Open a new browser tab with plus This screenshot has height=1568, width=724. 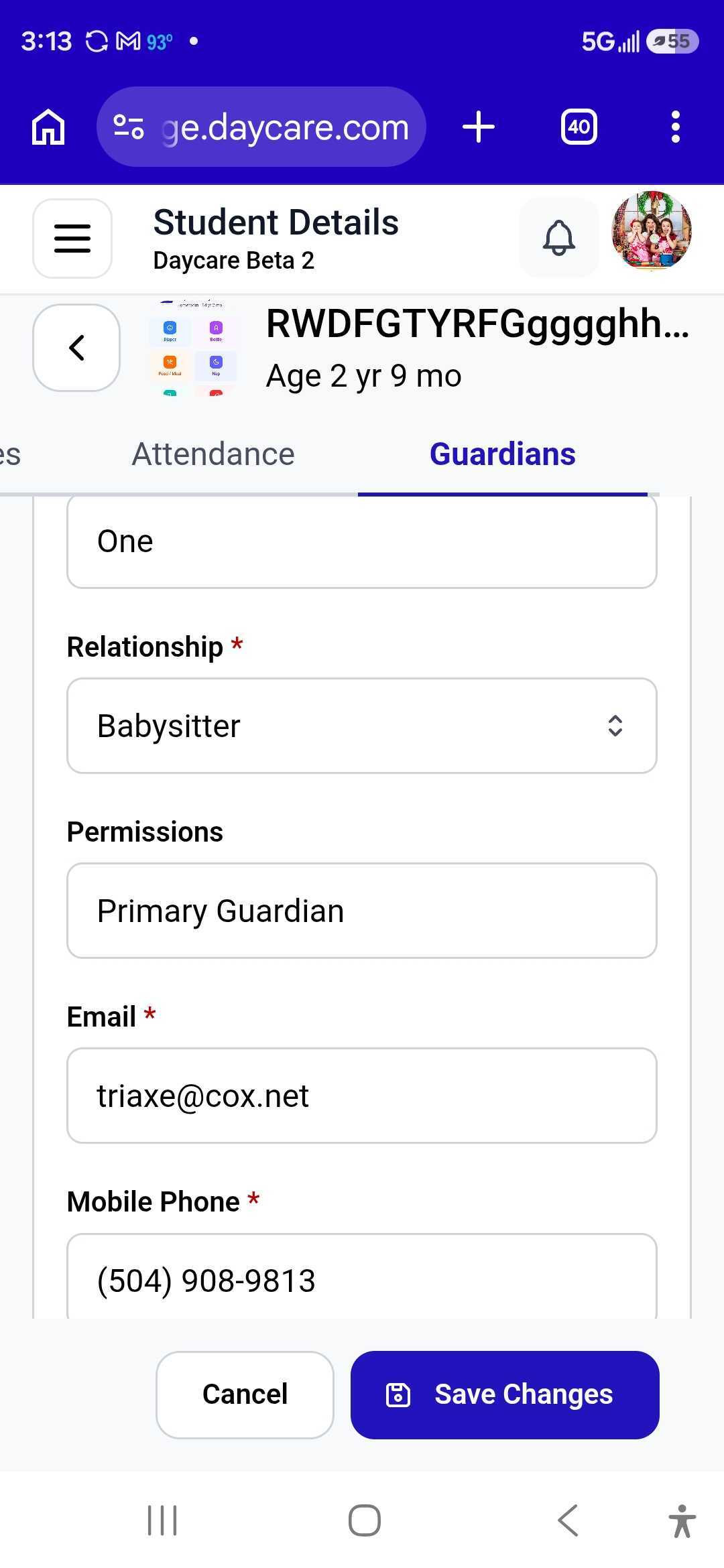[479, 127]
